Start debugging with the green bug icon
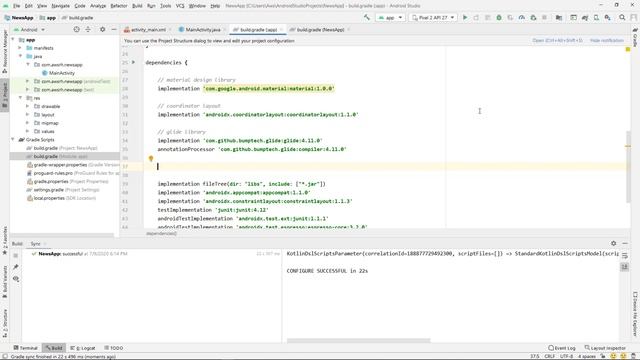This screenshot has width=640, height=360. (x=499, y=18)
